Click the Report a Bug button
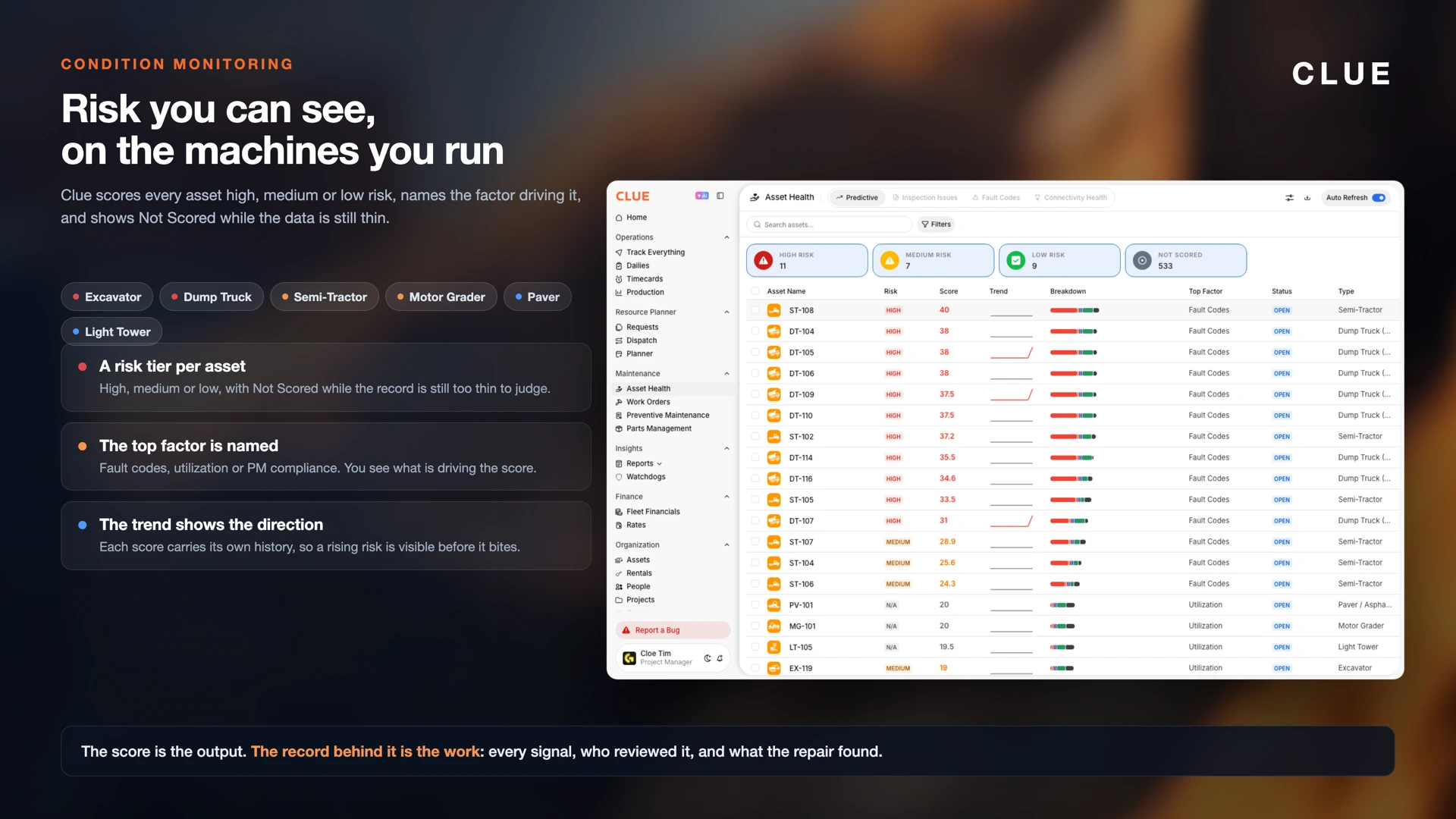 click(673, 630)
